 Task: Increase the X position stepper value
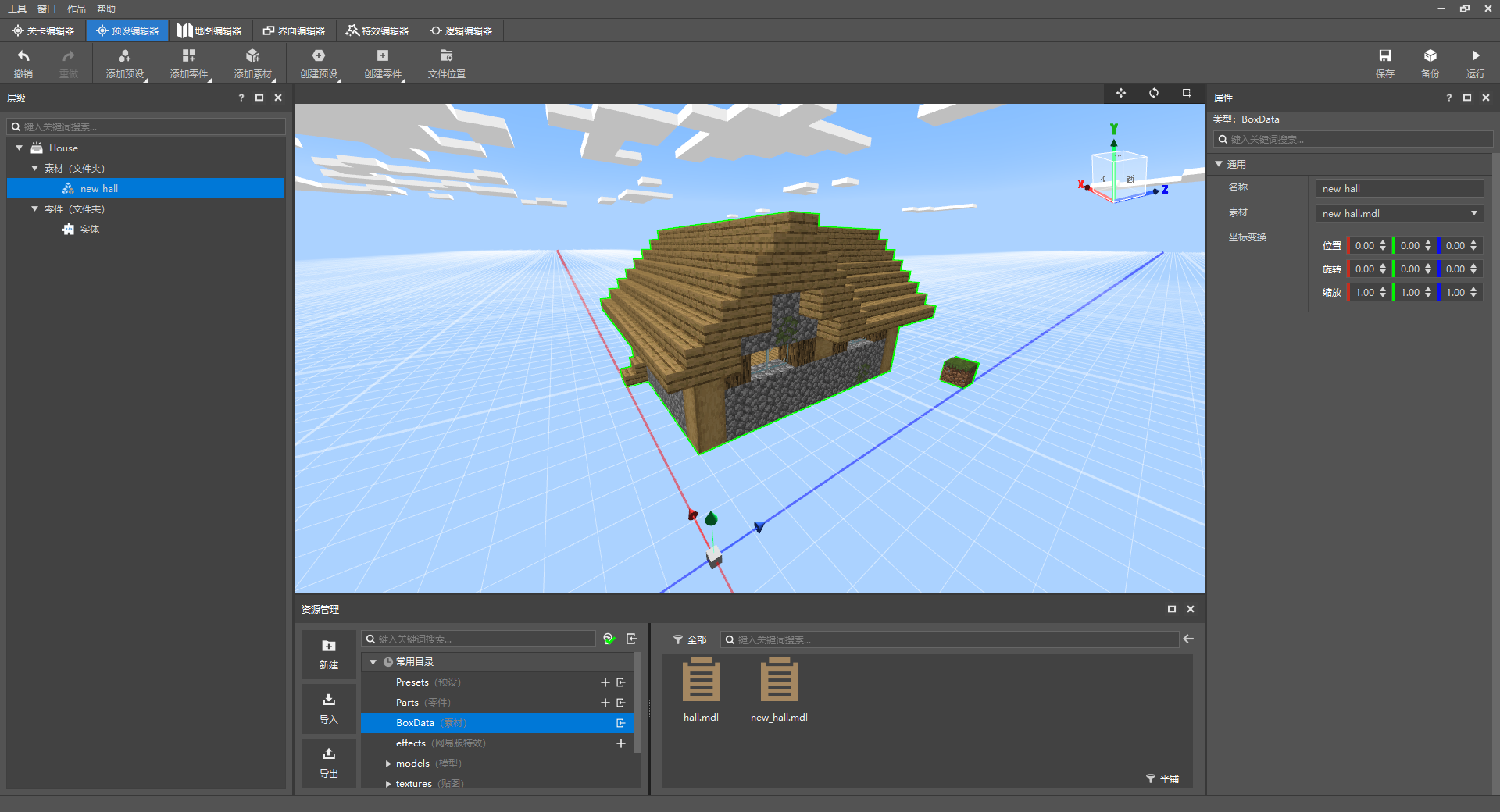coord(1383,242)
